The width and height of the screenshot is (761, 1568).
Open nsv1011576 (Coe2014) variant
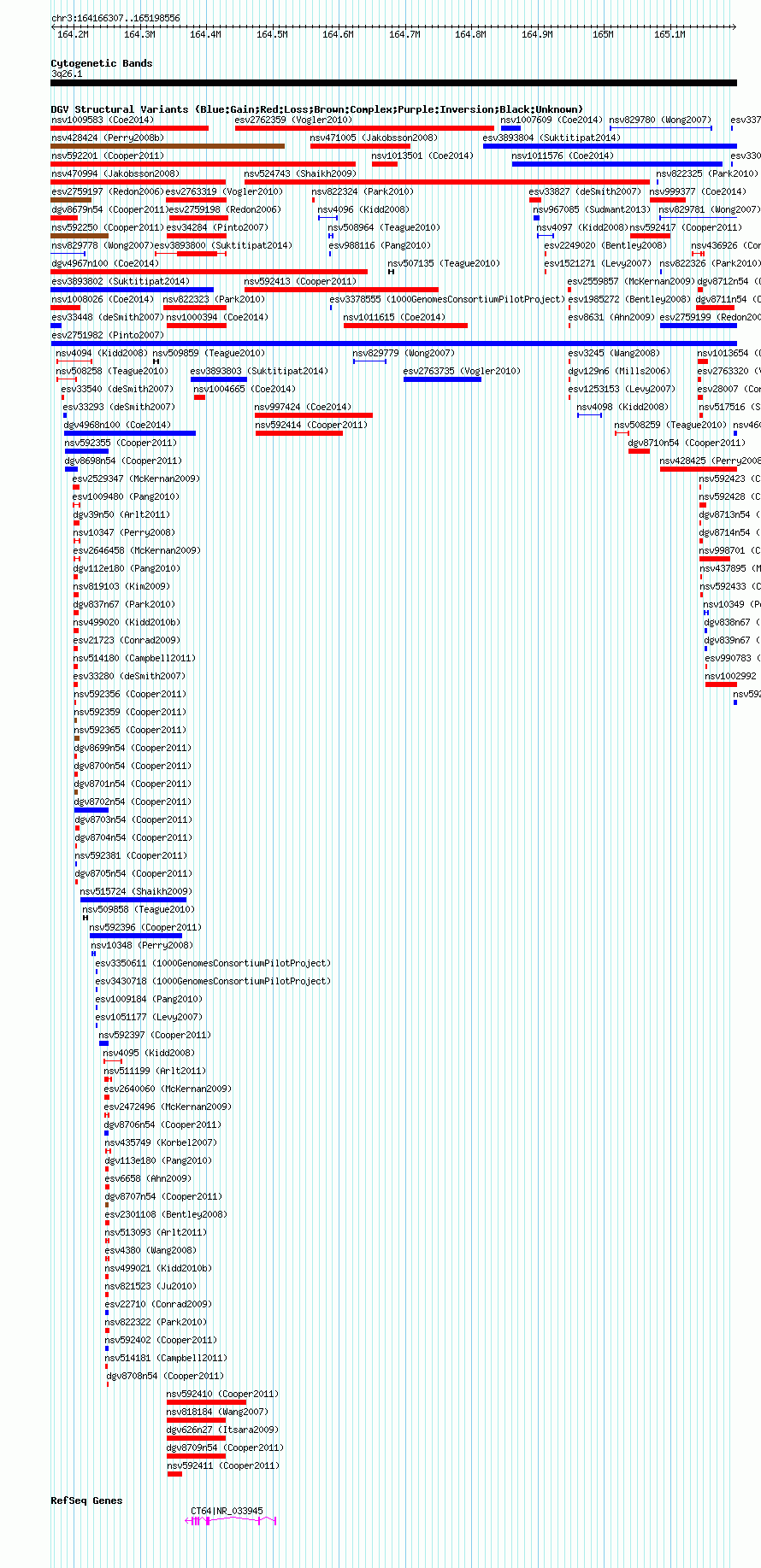click(x=563, y=156)
